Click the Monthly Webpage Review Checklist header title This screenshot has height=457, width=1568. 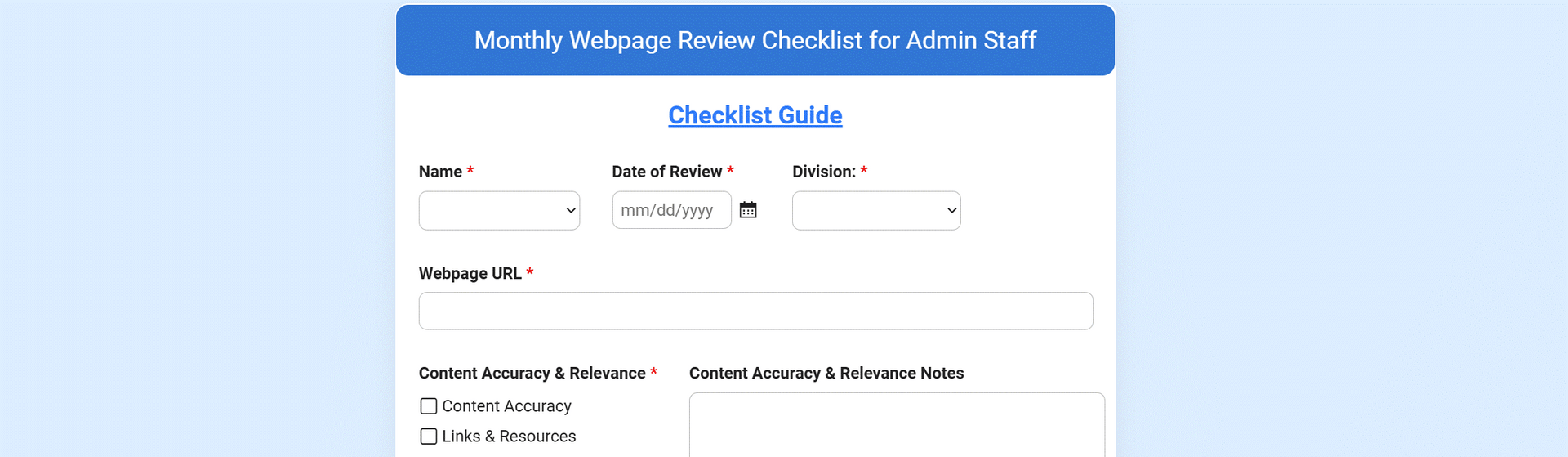click(755, 40)
